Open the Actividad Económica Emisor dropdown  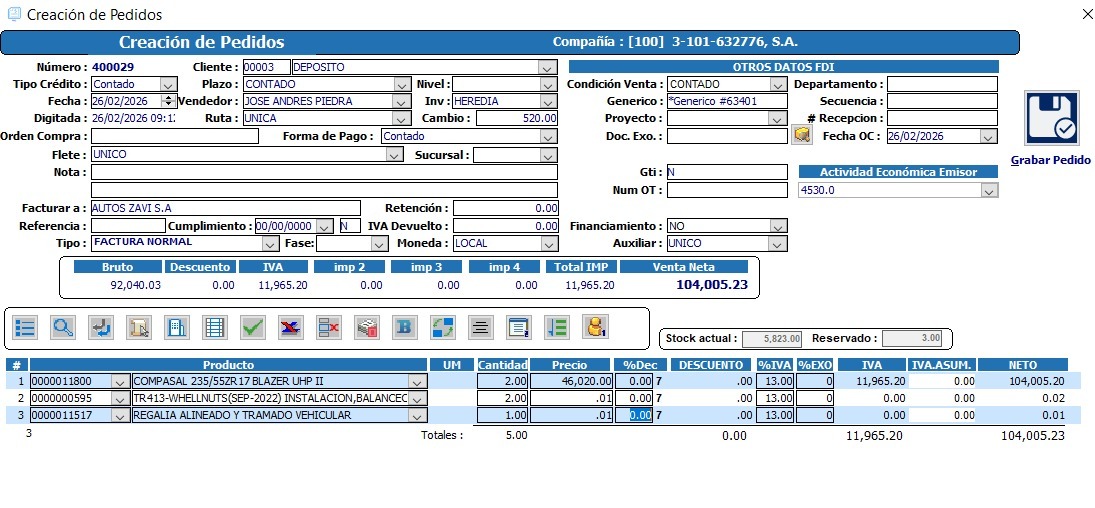[989, 190]
